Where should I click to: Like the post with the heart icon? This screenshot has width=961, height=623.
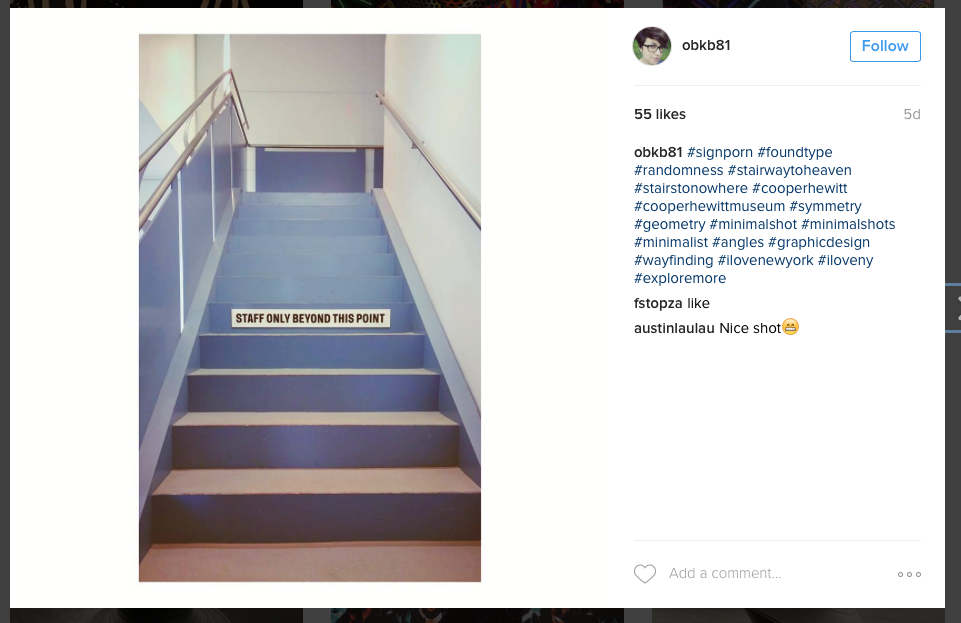pos(645,574)
